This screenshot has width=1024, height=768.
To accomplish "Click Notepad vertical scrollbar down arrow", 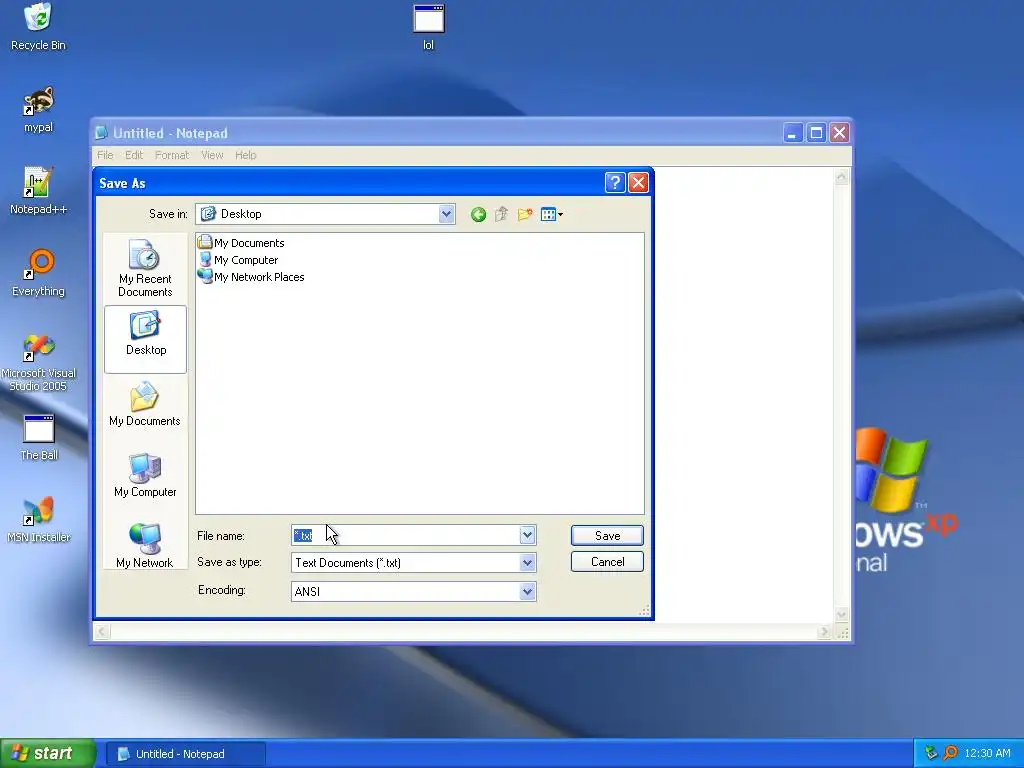I will [x=842, y=615].
